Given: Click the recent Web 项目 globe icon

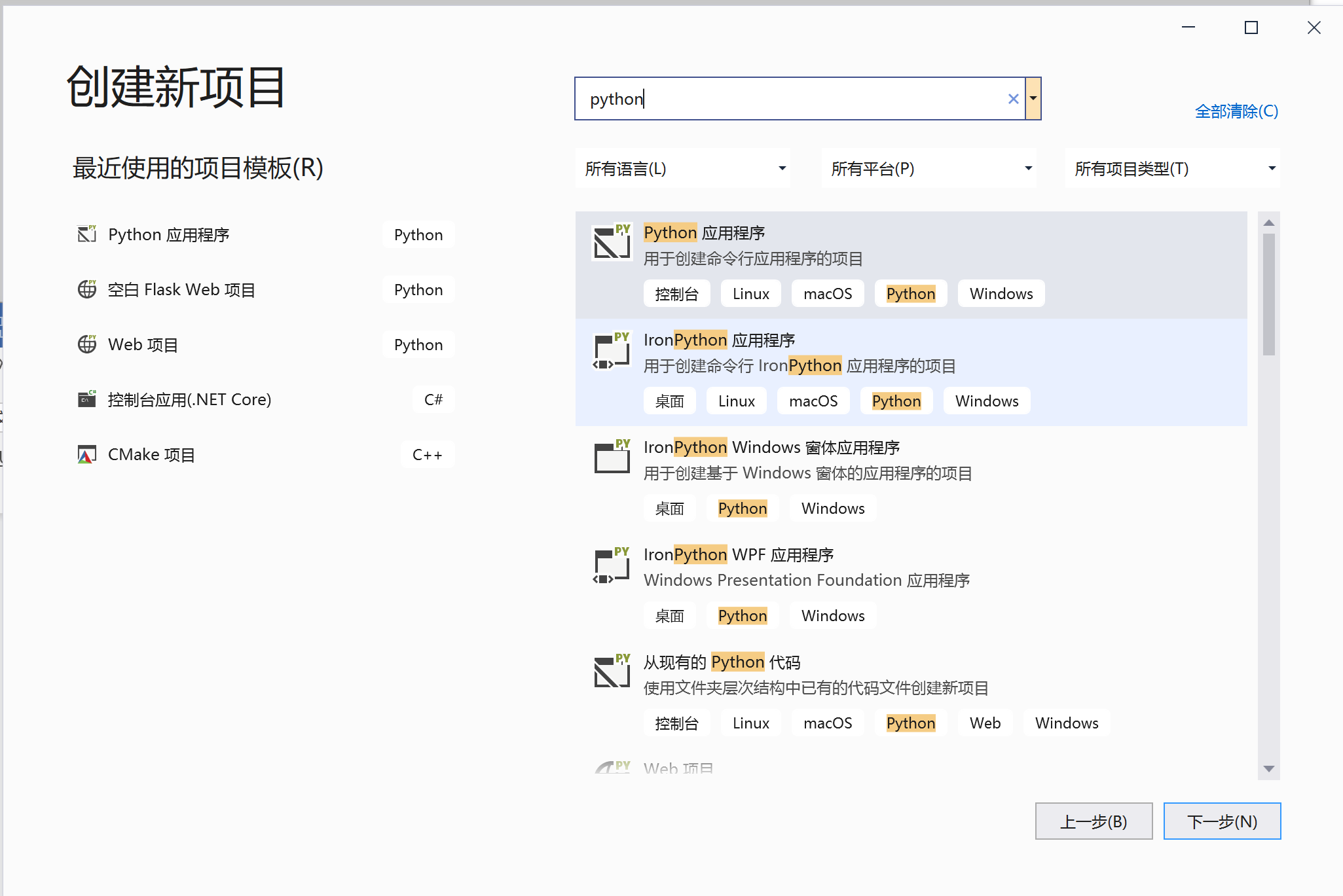Looking at the screenshot, I should click(87, 344).
